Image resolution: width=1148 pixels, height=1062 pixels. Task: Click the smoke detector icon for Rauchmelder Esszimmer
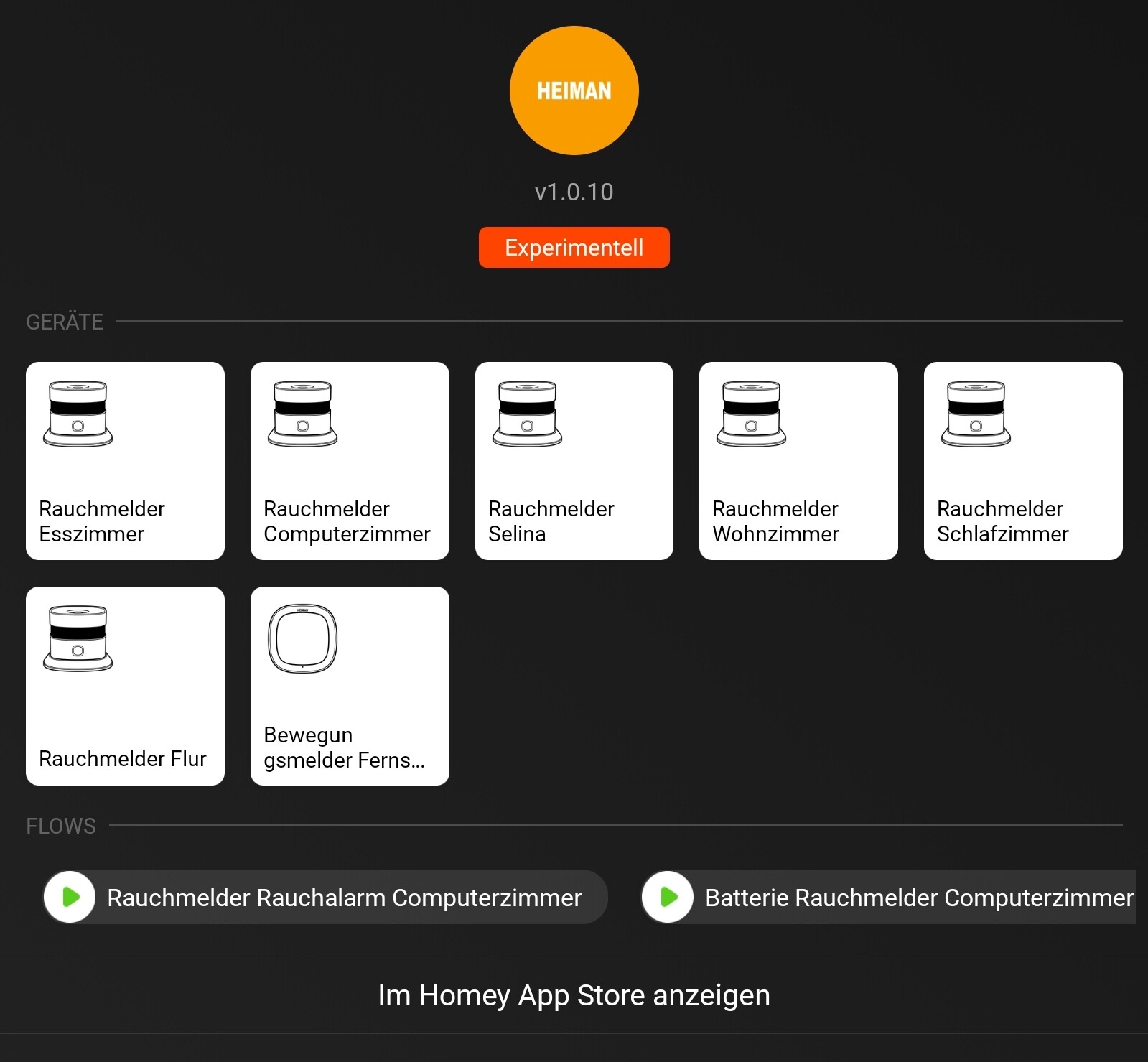point(78,414)
